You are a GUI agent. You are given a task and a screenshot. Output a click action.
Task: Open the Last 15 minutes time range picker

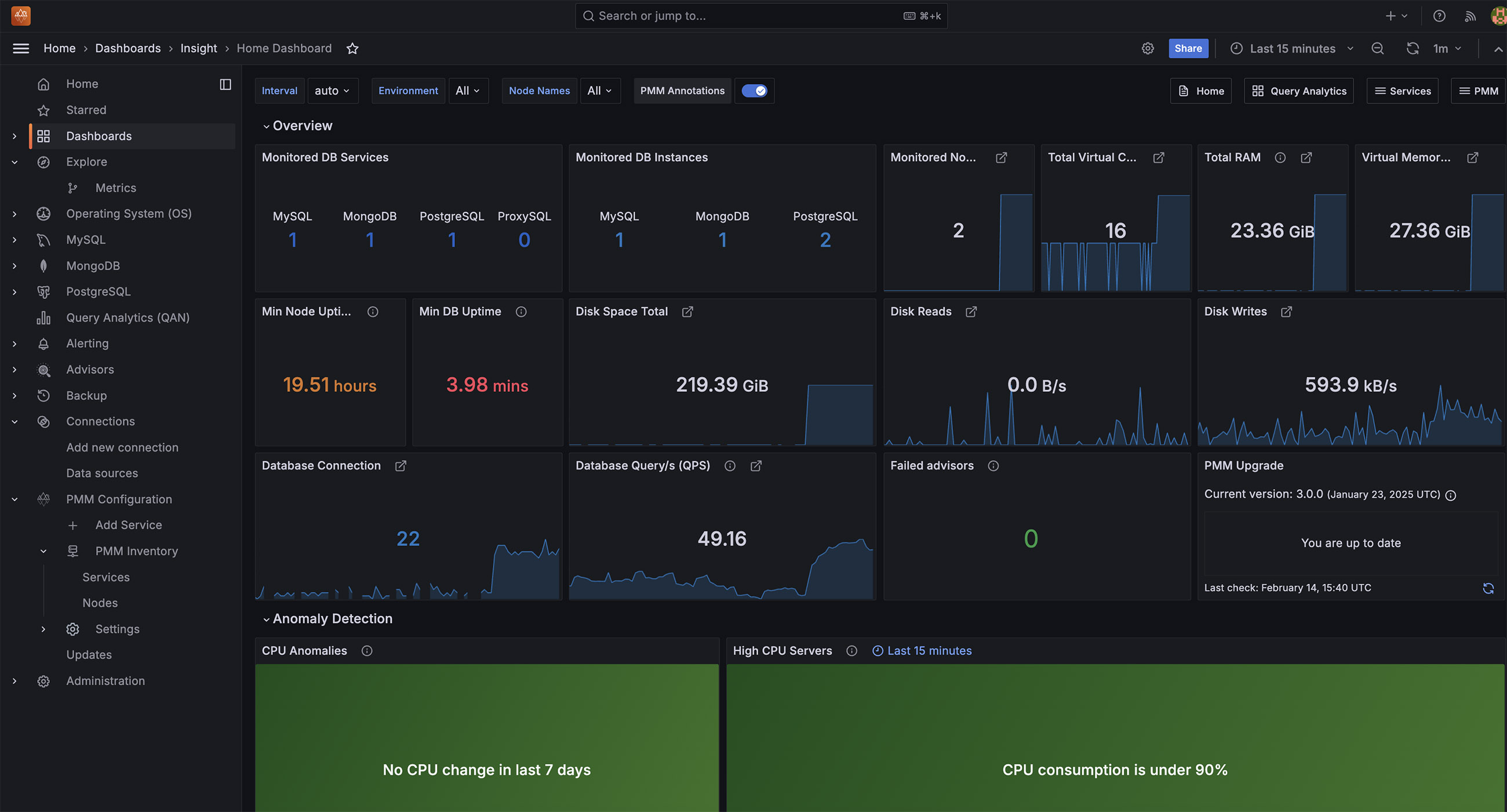point(1290,48)
